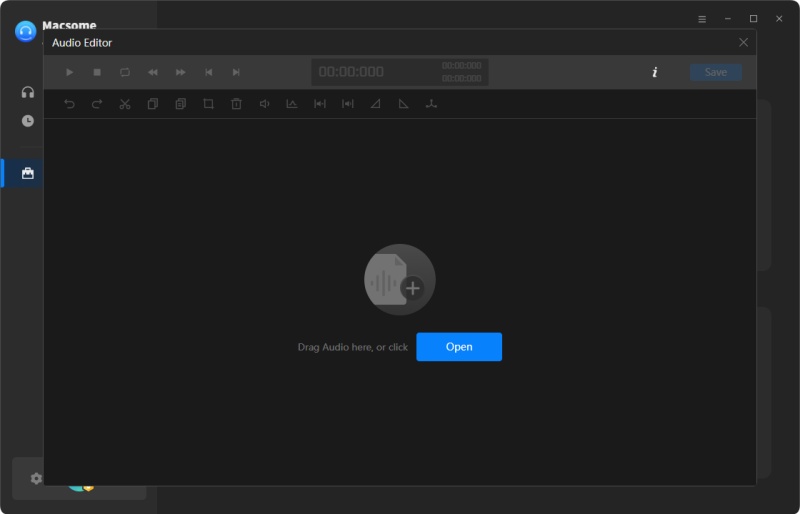The image size is (800, 514).
Task: Open the history clock icon in sidebar
Action: coord(28,121)
